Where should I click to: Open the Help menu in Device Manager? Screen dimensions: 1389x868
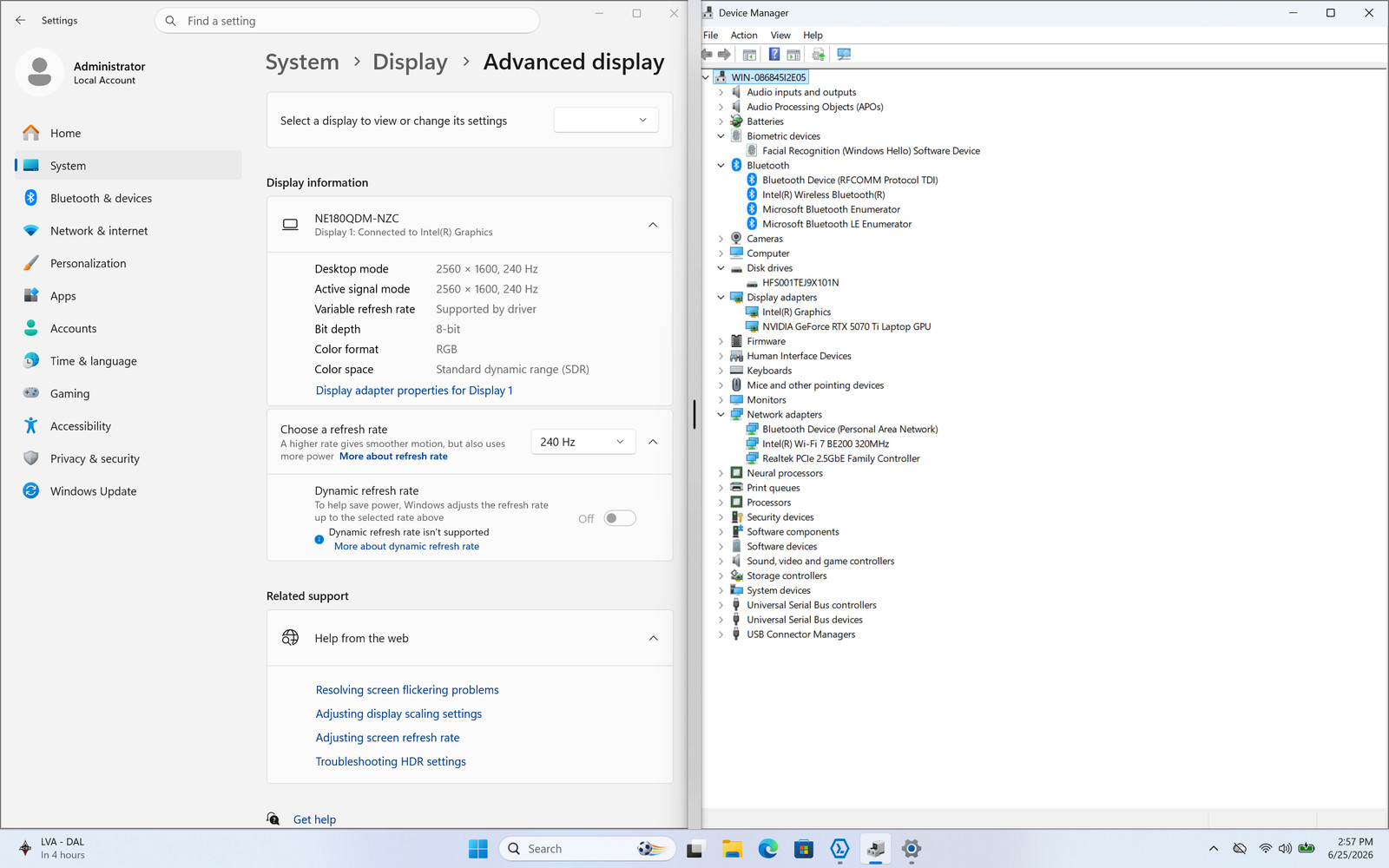[813, 35]
